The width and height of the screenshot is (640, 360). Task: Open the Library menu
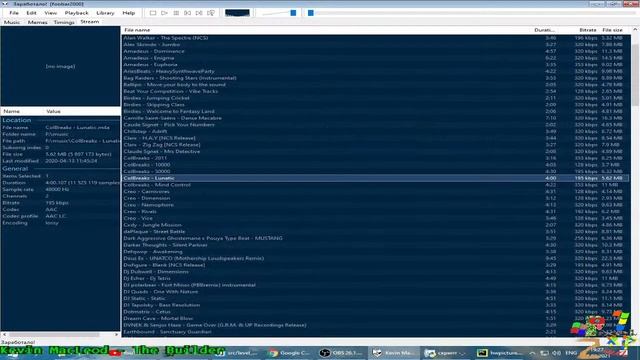tap(105, 13)
